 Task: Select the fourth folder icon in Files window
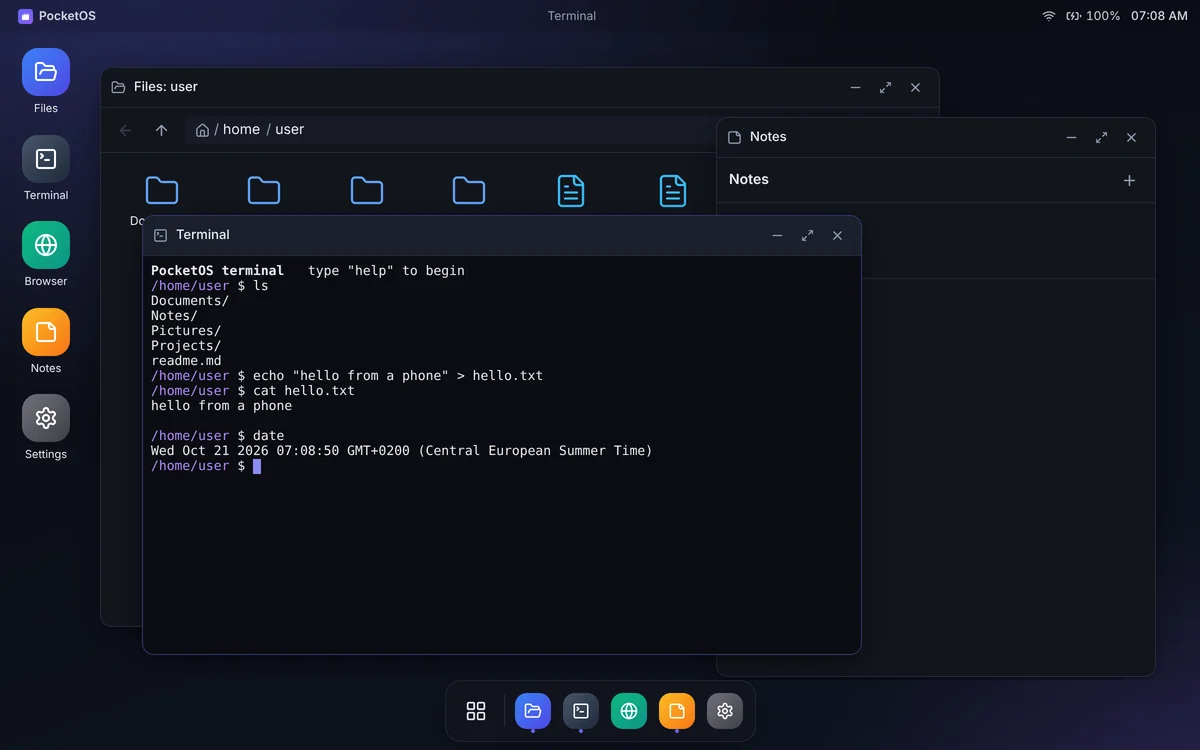pyautogui.click(x=469, y=190)
